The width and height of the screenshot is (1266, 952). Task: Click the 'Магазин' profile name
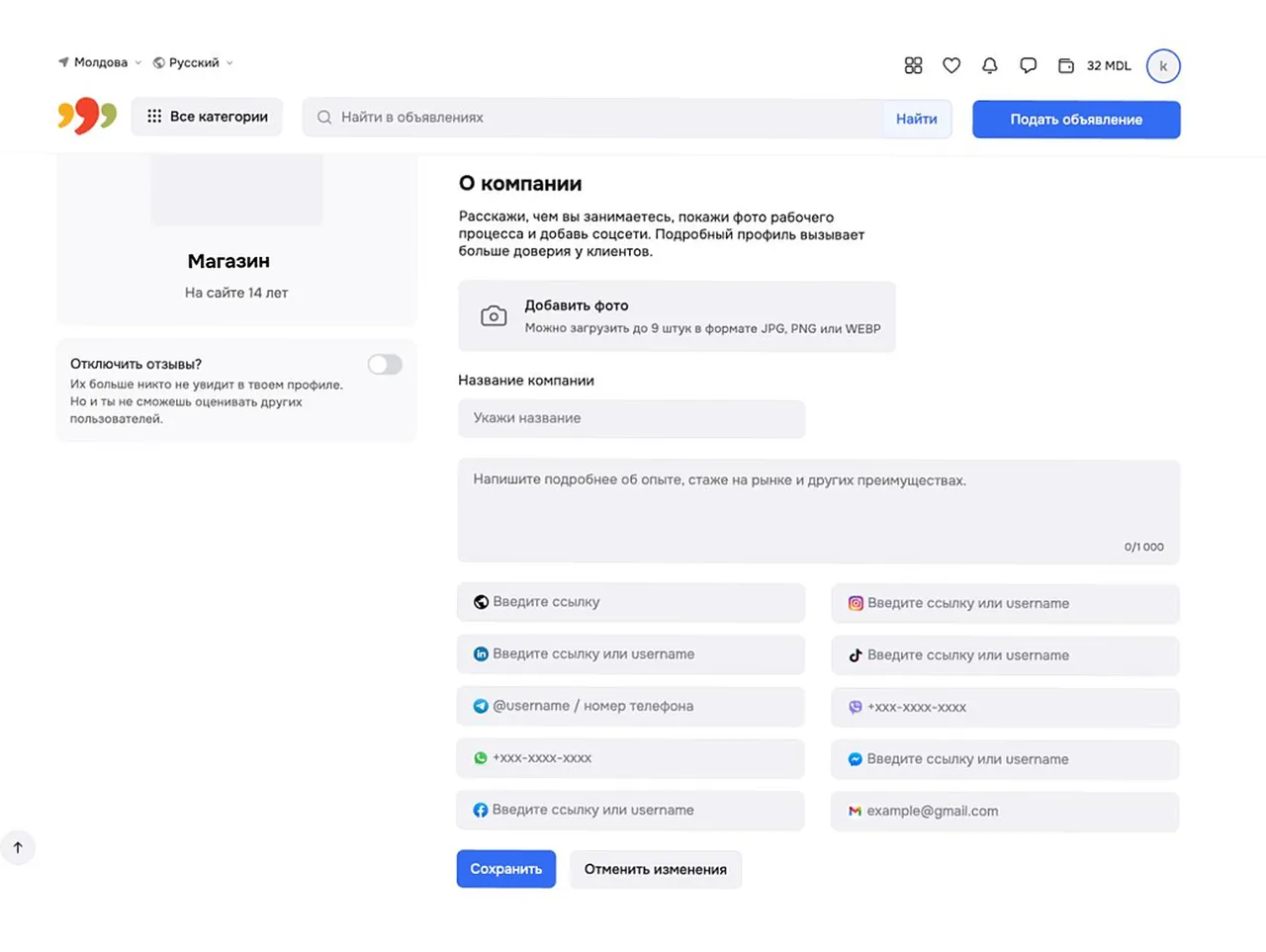[228, 261]
